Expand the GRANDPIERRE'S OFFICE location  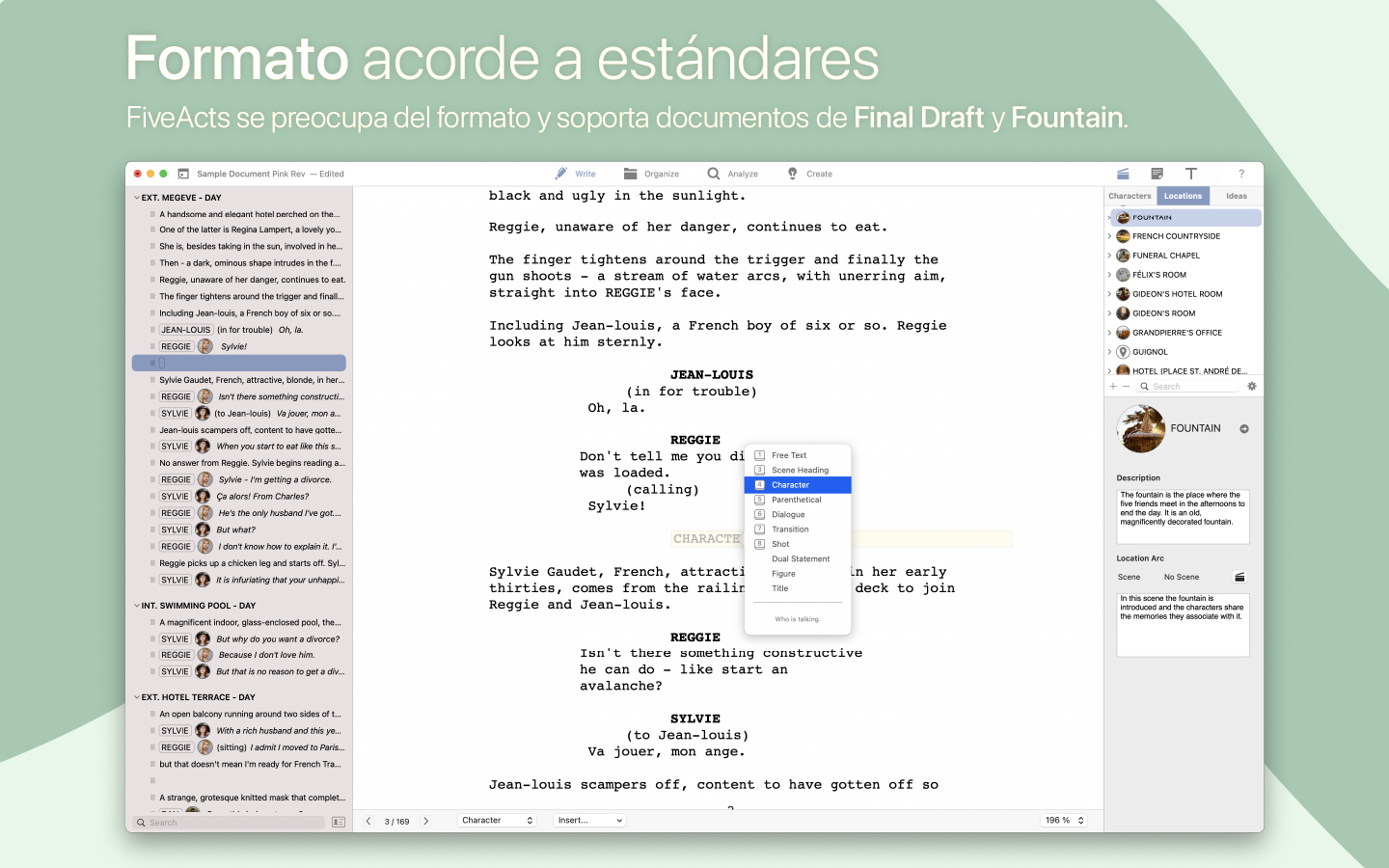click(x=1109, y=333)
